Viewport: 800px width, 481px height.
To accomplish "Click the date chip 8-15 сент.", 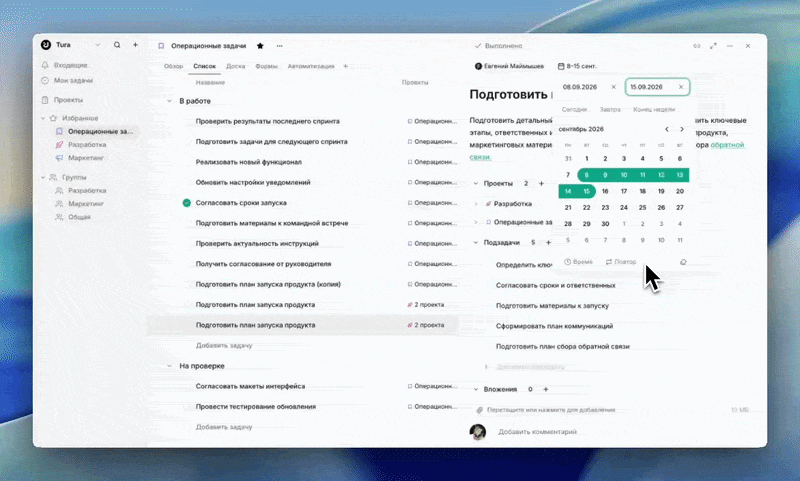I will (x=577, y=66).
